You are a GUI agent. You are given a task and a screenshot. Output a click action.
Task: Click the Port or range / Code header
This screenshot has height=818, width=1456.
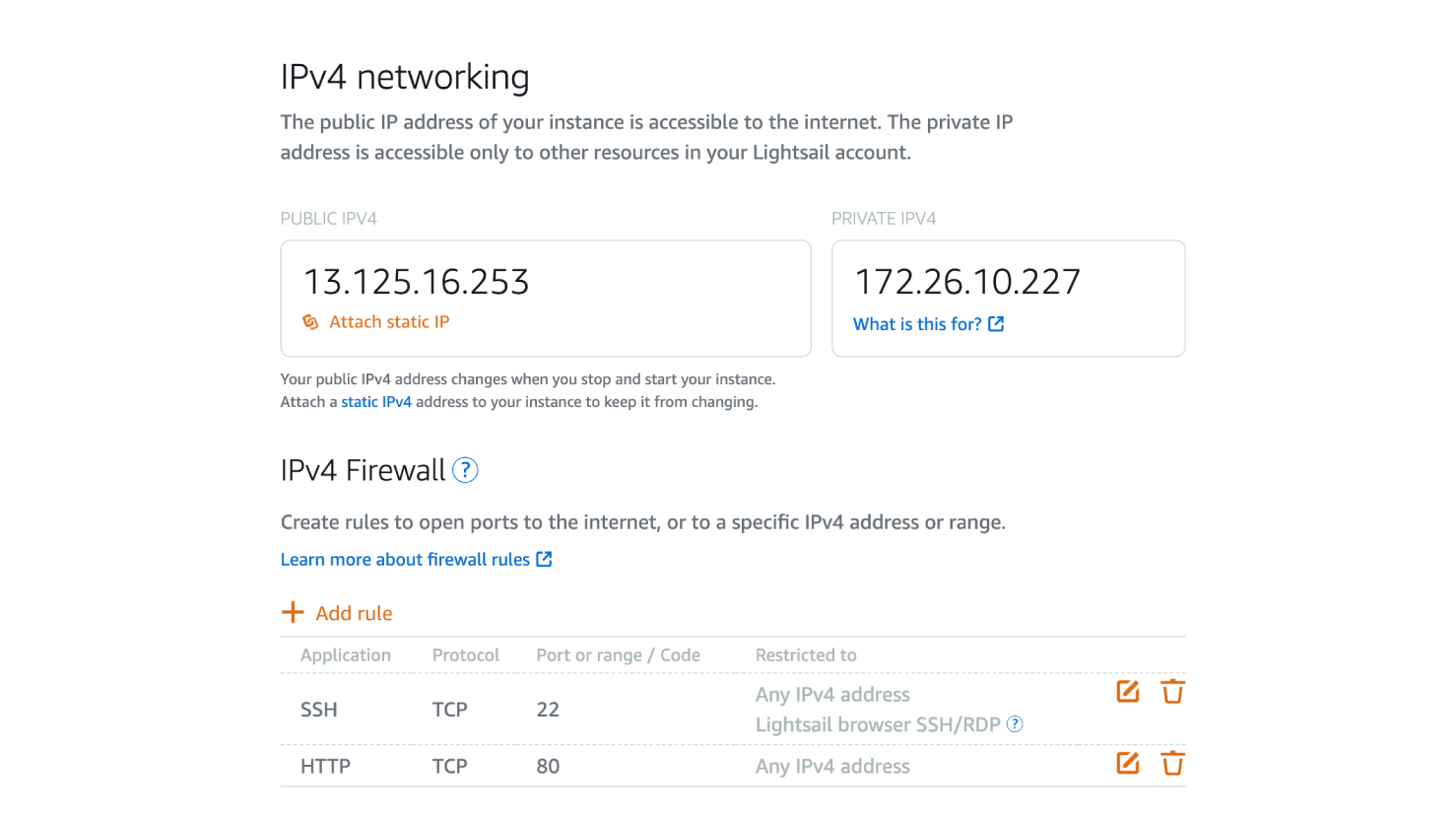tap(618, 655)
